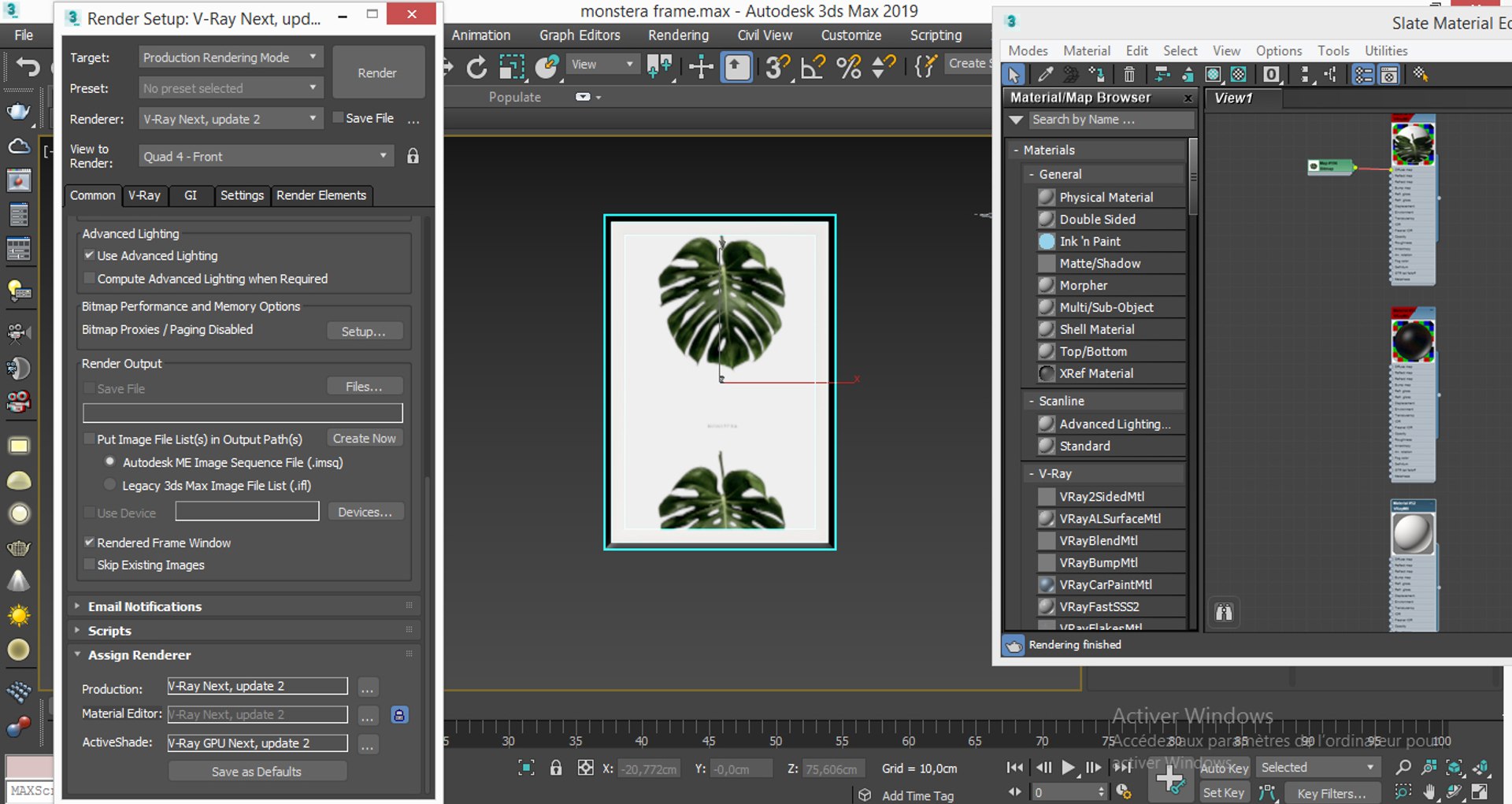
Task: Toggle the Angle Snap icon
Action: [813, 67]
